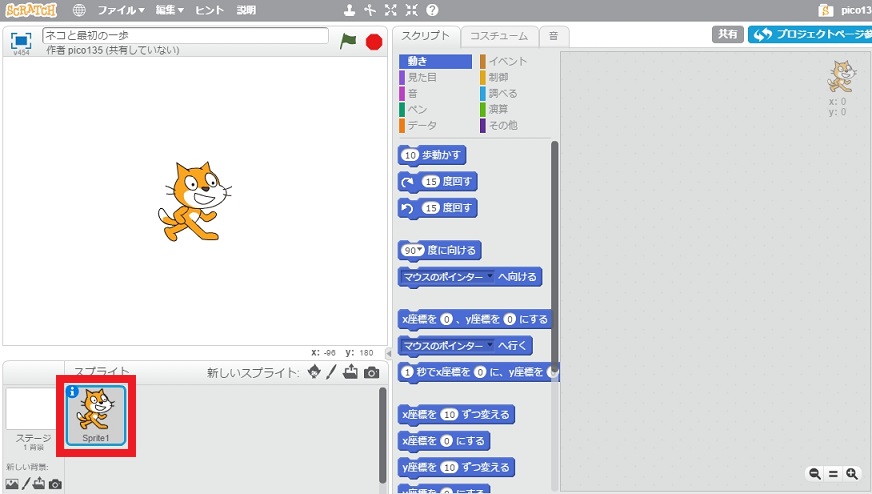Select the delete scissors tool
Viewport: 872px width, 494px height.
tap(370, 10)
